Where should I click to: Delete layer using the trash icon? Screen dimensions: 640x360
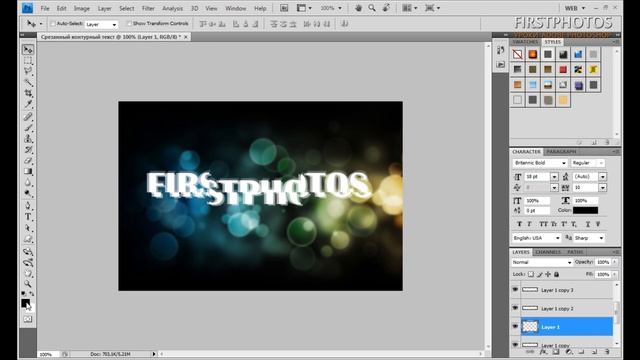(x=607, y=352)
